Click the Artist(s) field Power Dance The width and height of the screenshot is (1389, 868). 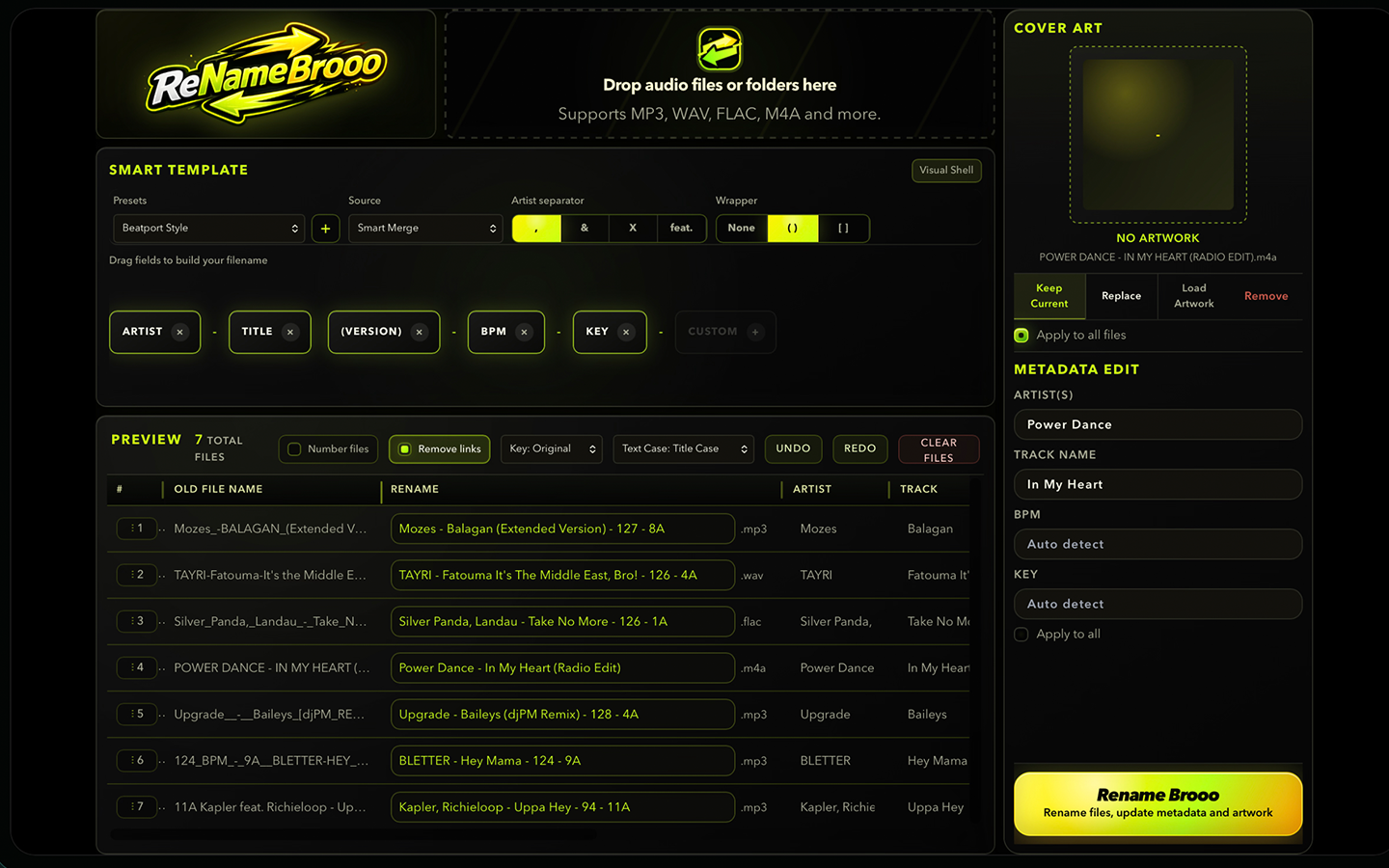coord(1157,424)
